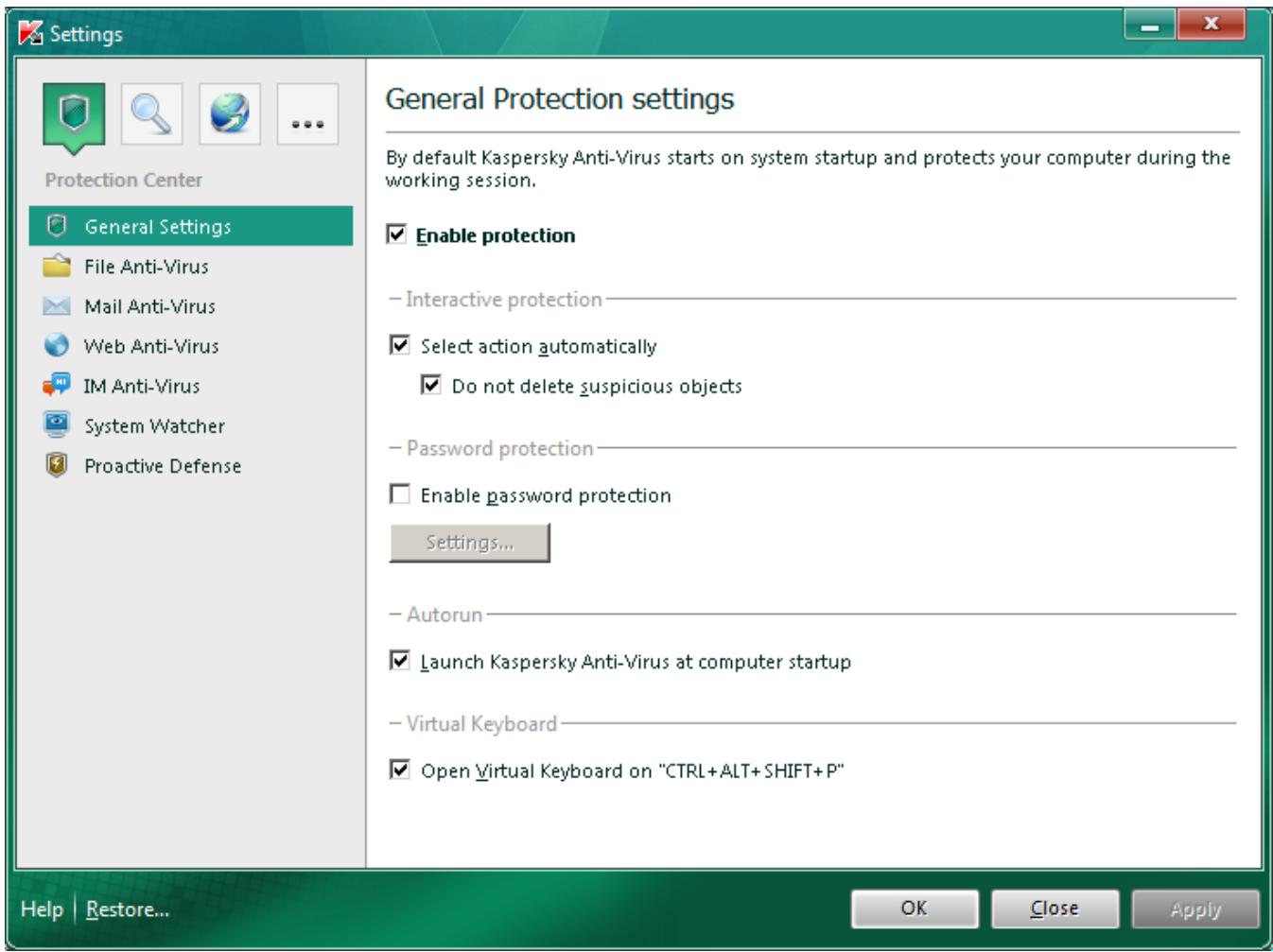Click the Interactive protection section label

[x=503, y=299]
